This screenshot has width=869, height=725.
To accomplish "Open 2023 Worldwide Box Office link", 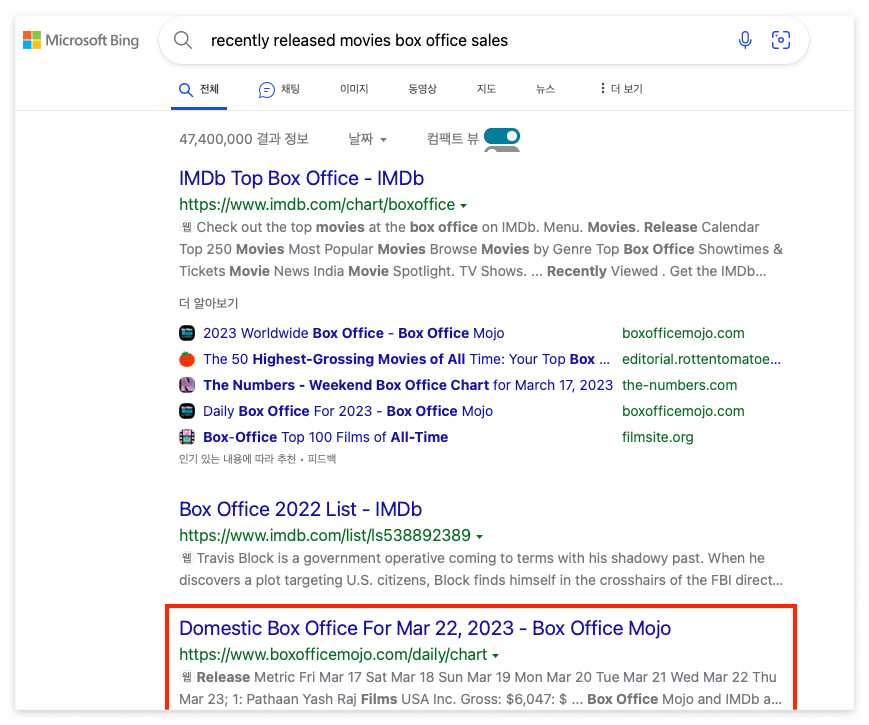I will [354, 333].
